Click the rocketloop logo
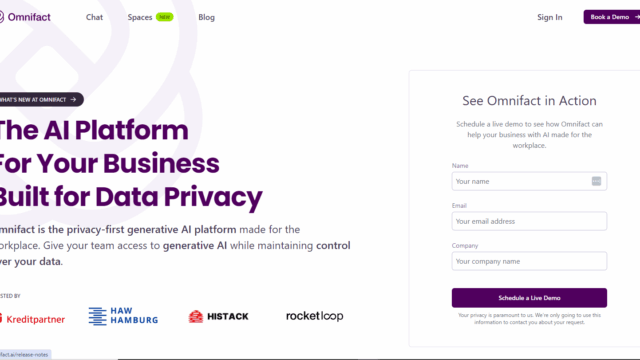This screenshot has height=360, width=640. click(315, 316)
